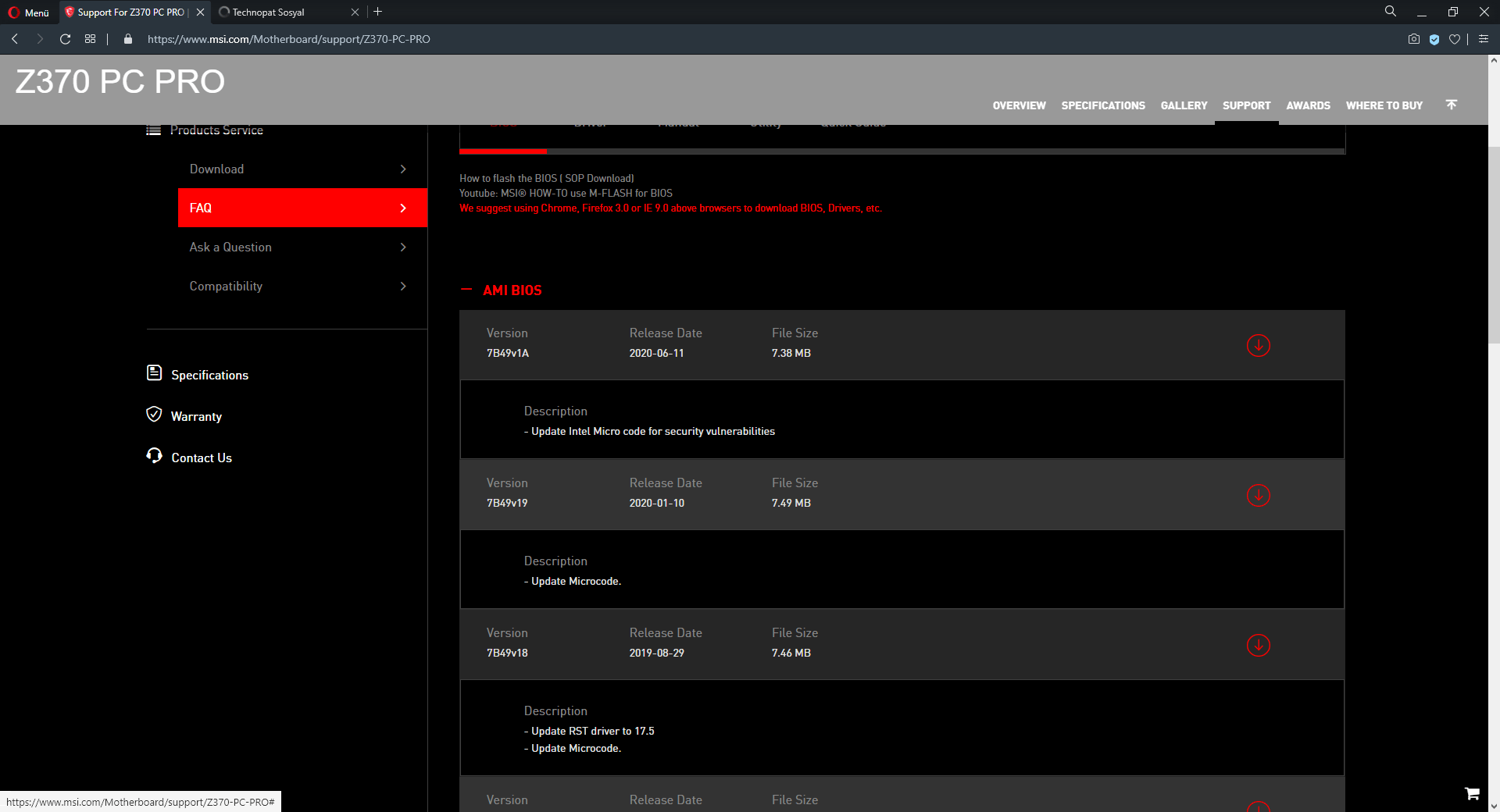Viewport: 1500px width, 812px height.
Task: Open ad blocker shield settings
Action: tap(1434, 39)
